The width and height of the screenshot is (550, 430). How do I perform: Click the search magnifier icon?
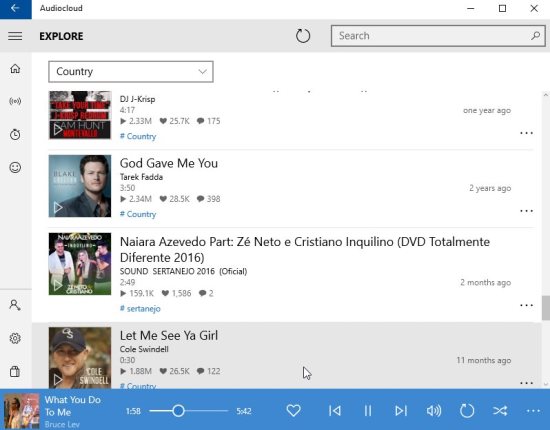pyautogui.click(x=535, y=35)
